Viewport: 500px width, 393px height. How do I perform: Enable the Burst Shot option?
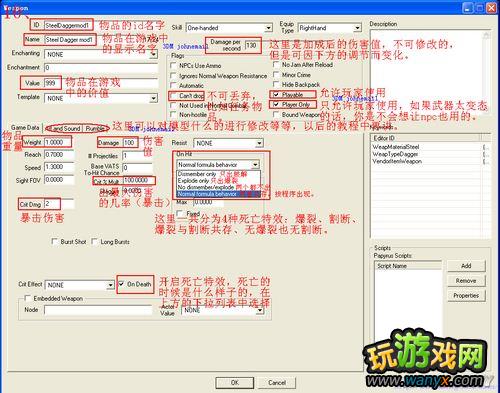tap(54, 241)
